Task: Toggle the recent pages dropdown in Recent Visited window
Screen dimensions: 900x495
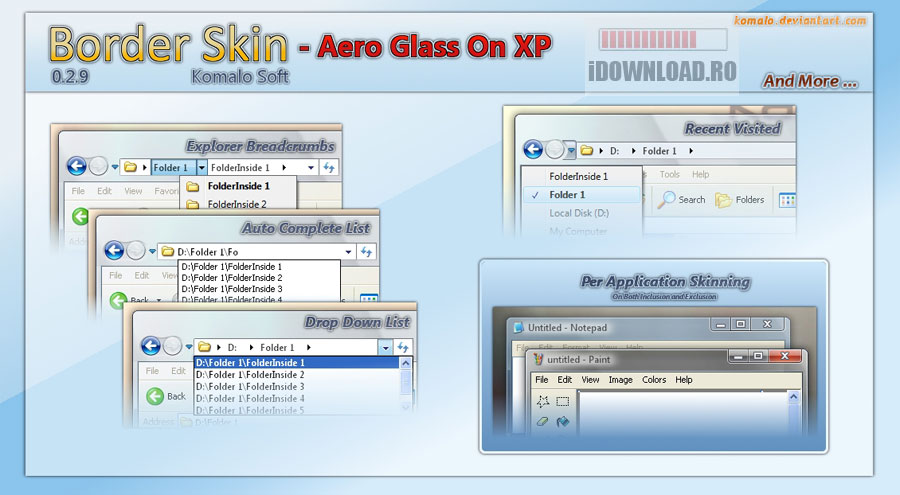Action: (571, 151)
